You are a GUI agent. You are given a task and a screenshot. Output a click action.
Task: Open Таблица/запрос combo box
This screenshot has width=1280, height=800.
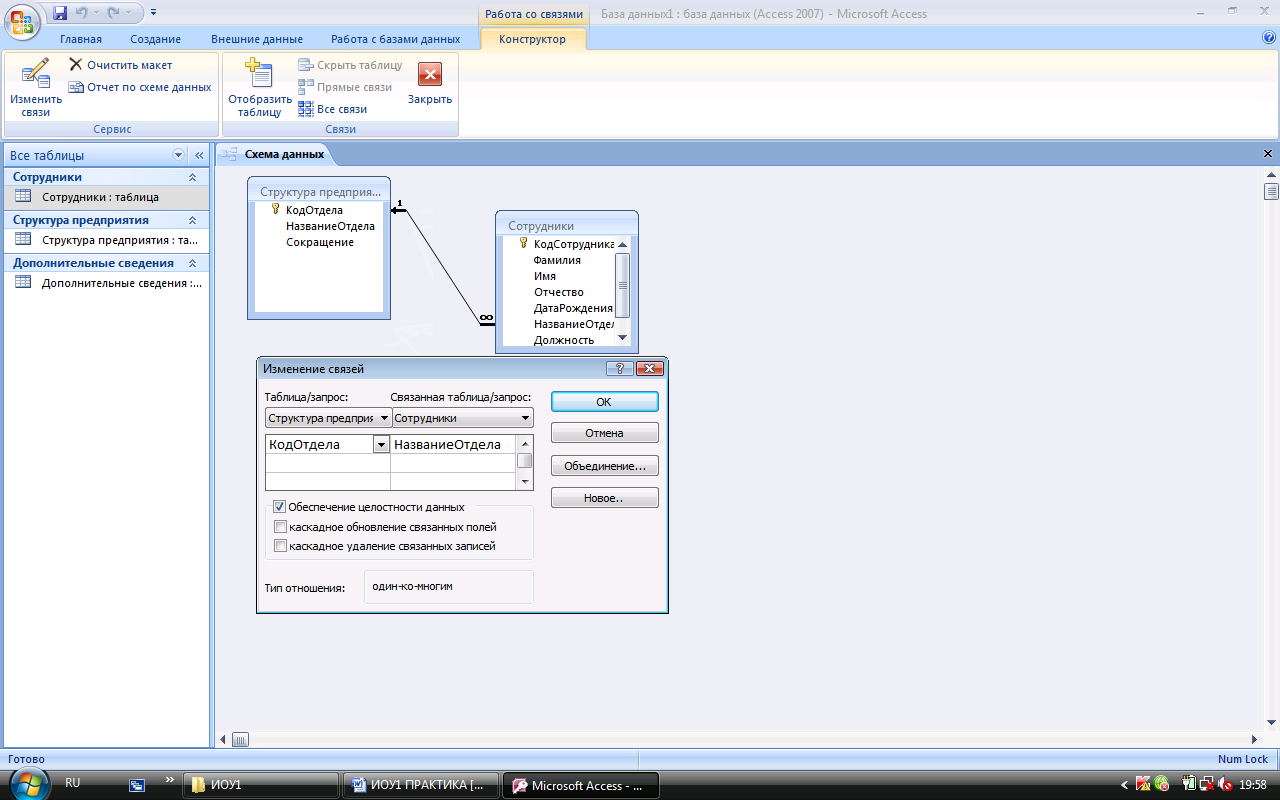pos(328,418)
